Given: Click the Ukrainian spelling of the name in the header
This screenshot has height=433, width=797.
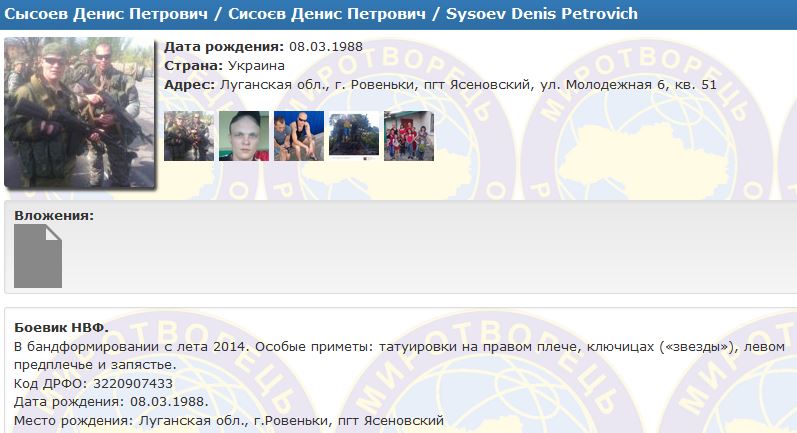Looking at the screenshot, I should coord(327,14).
